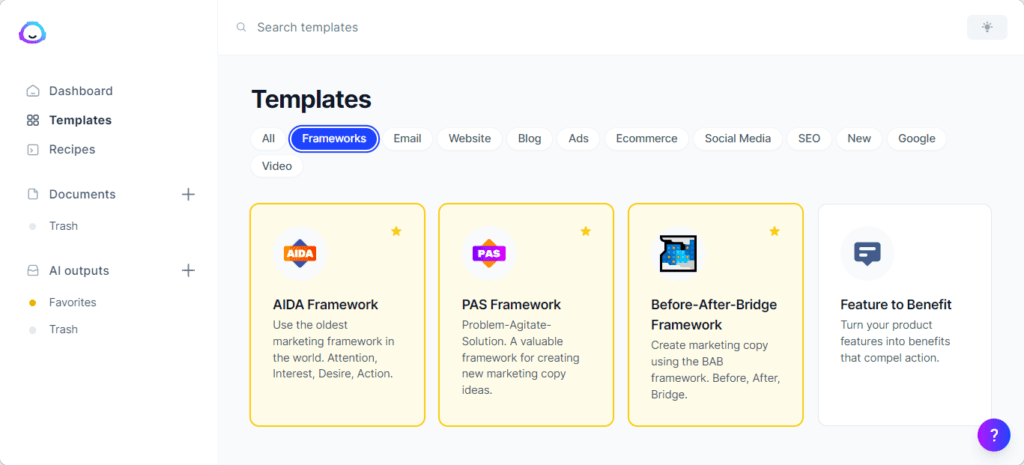This screenshot has width=1024, height=465.
Task: Click the AI outputs inbox icon
Action: tap(33, 270)
